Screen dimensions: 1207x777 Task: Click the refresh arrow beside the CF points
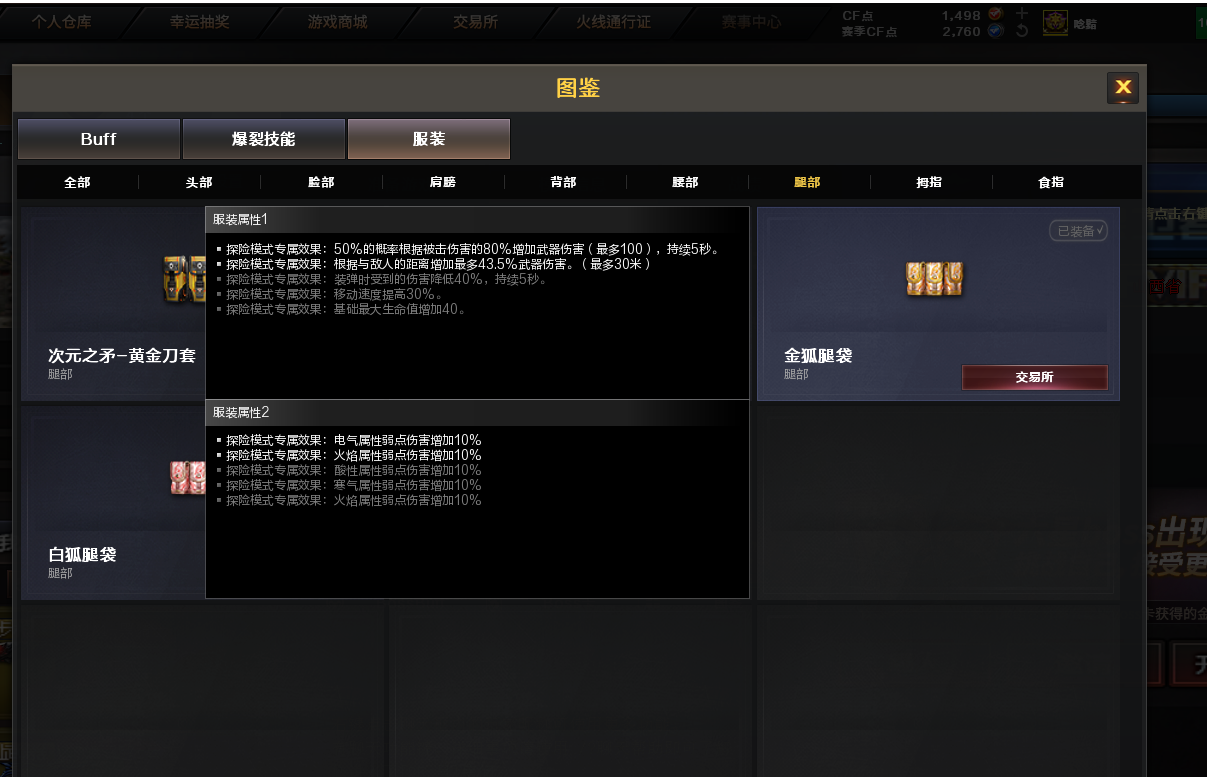click(x=1022, y=31)
